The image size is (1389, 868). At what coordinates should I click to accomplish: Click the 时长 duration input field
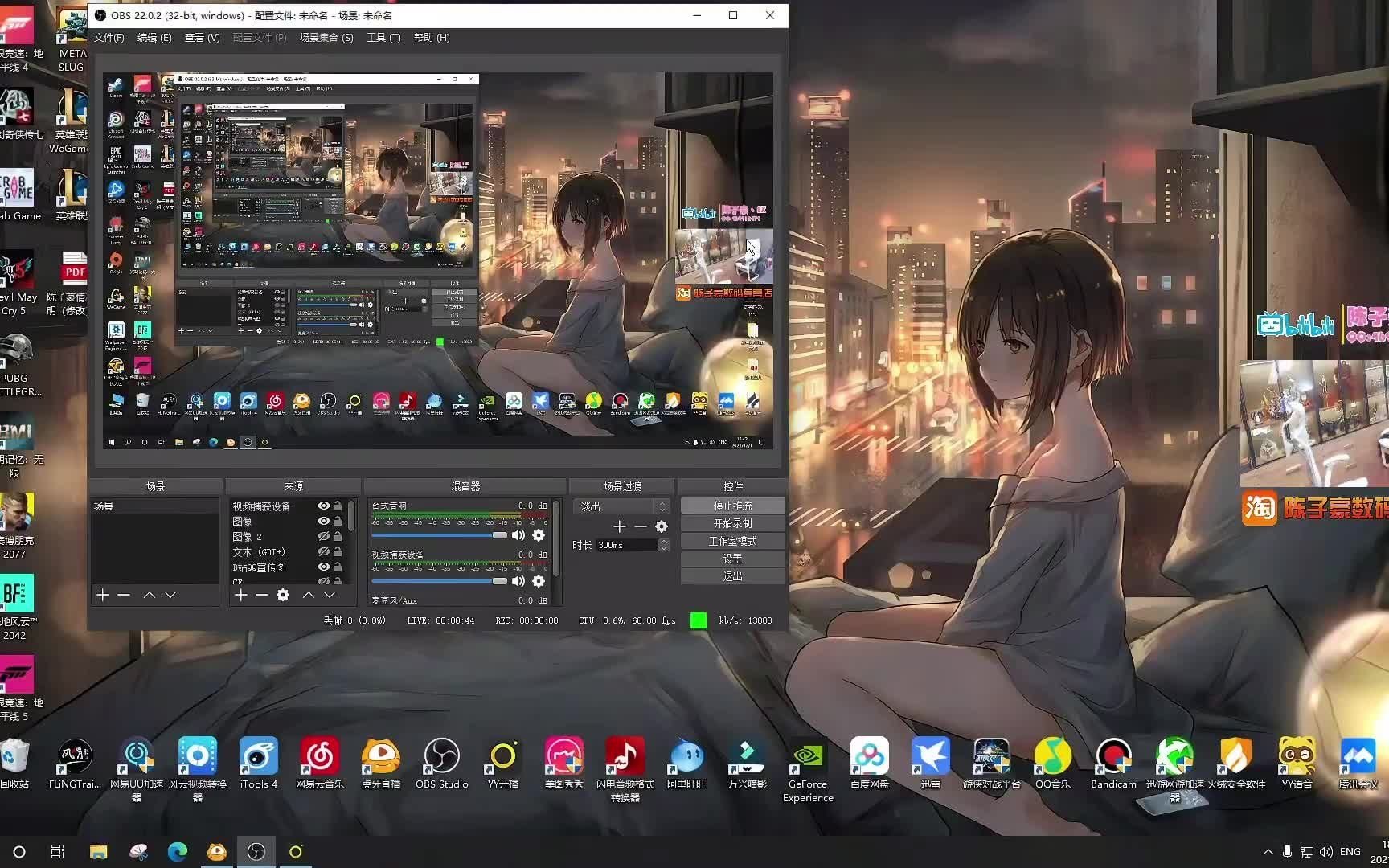626,545
